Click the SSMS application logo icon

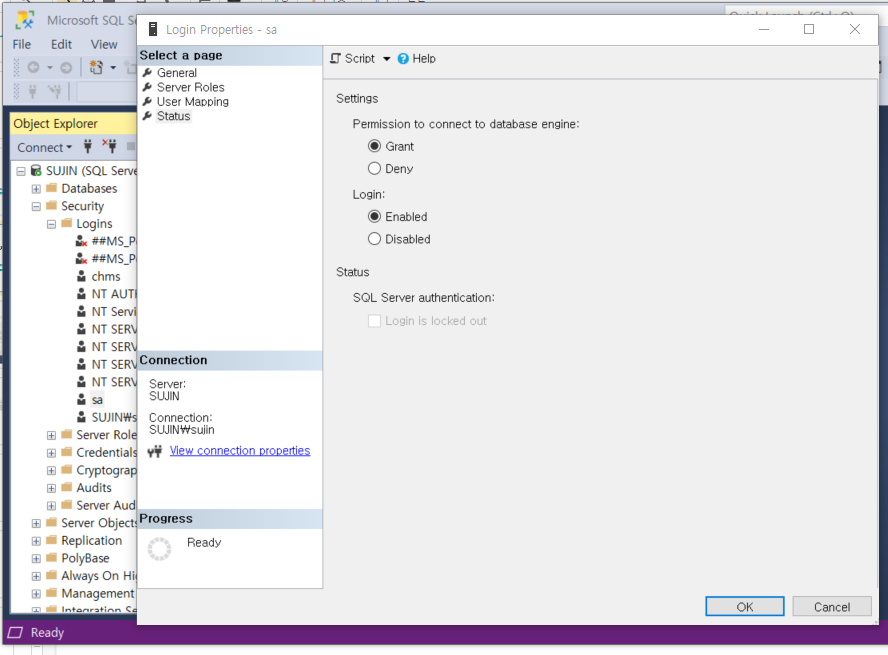[x=25, y=20]
